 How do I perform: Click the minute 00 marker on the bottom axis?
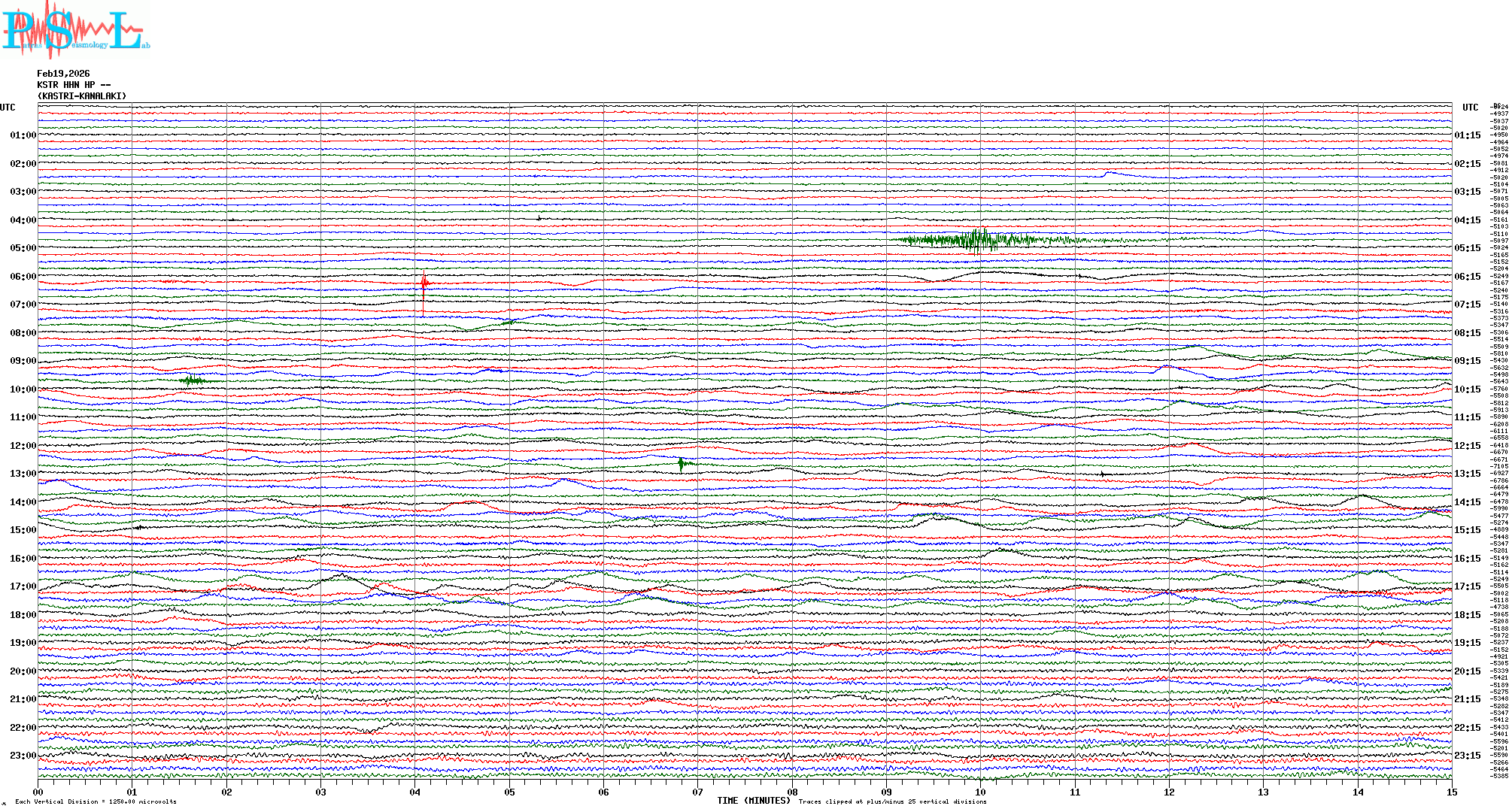[38, 792]
